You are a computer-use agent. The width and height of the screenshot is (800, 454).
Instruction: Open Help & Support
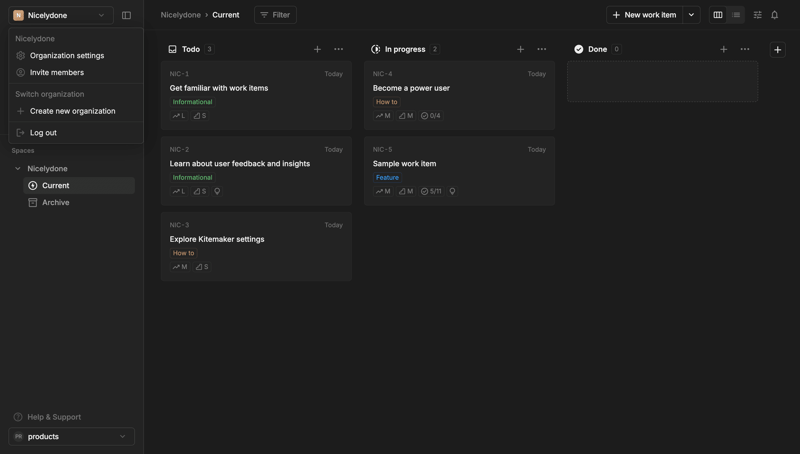pyautogui.click(x=47, y=417)
